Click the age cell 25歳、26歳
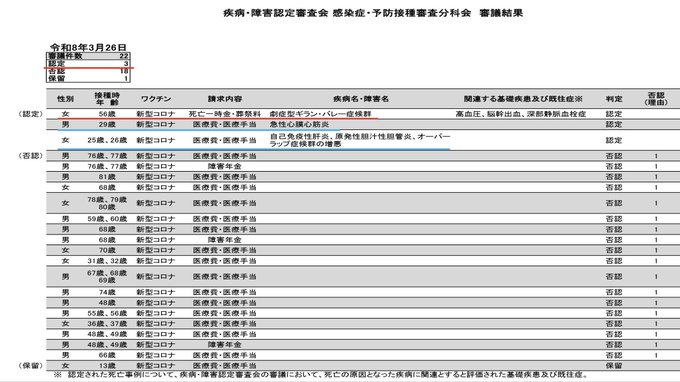The image size is (680, 382). 107,140
